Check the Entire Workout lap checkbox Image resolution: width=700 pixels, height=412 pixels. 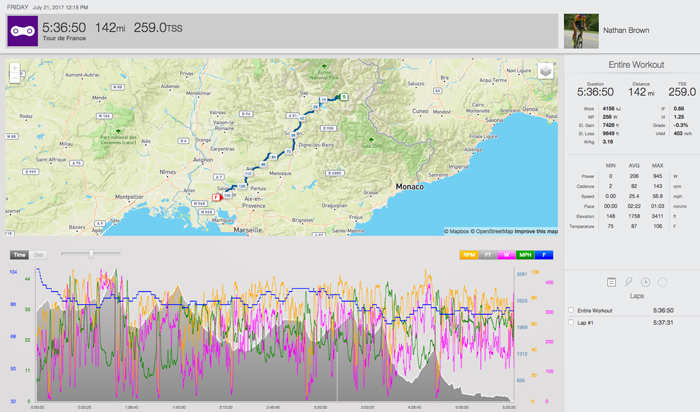coord(571,310)
